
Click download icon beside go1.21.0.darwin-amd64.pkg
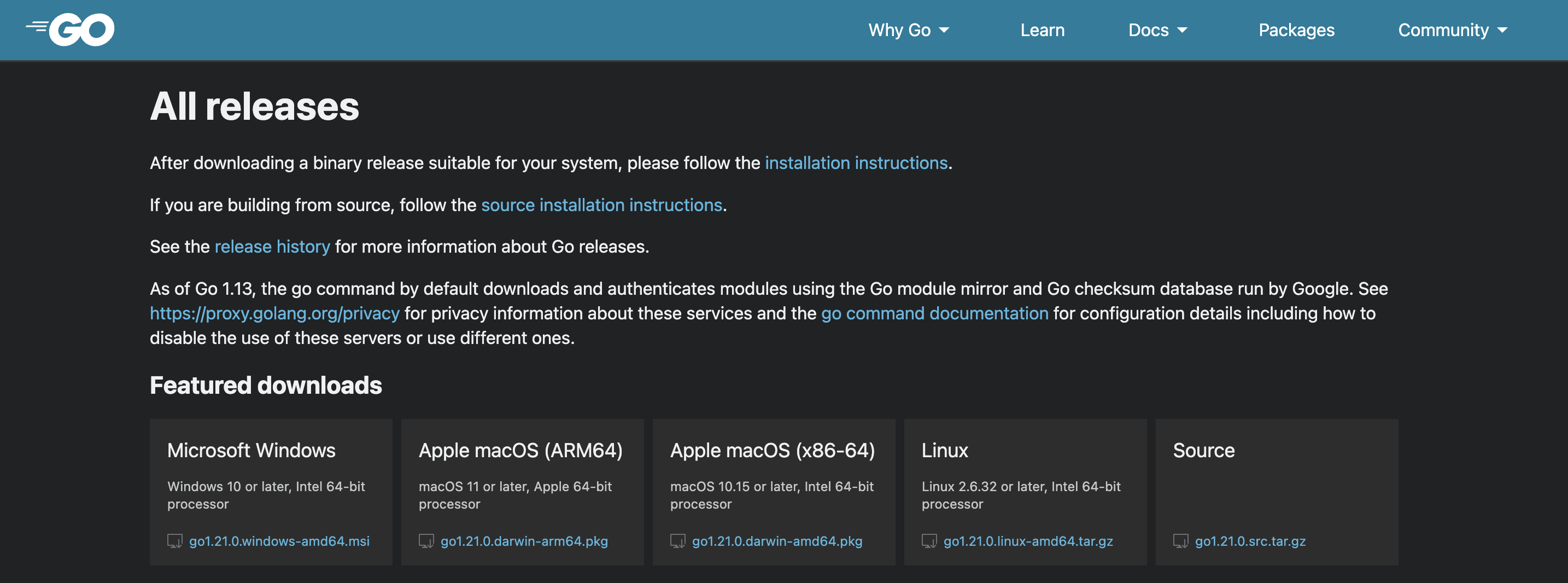point(677,541)
